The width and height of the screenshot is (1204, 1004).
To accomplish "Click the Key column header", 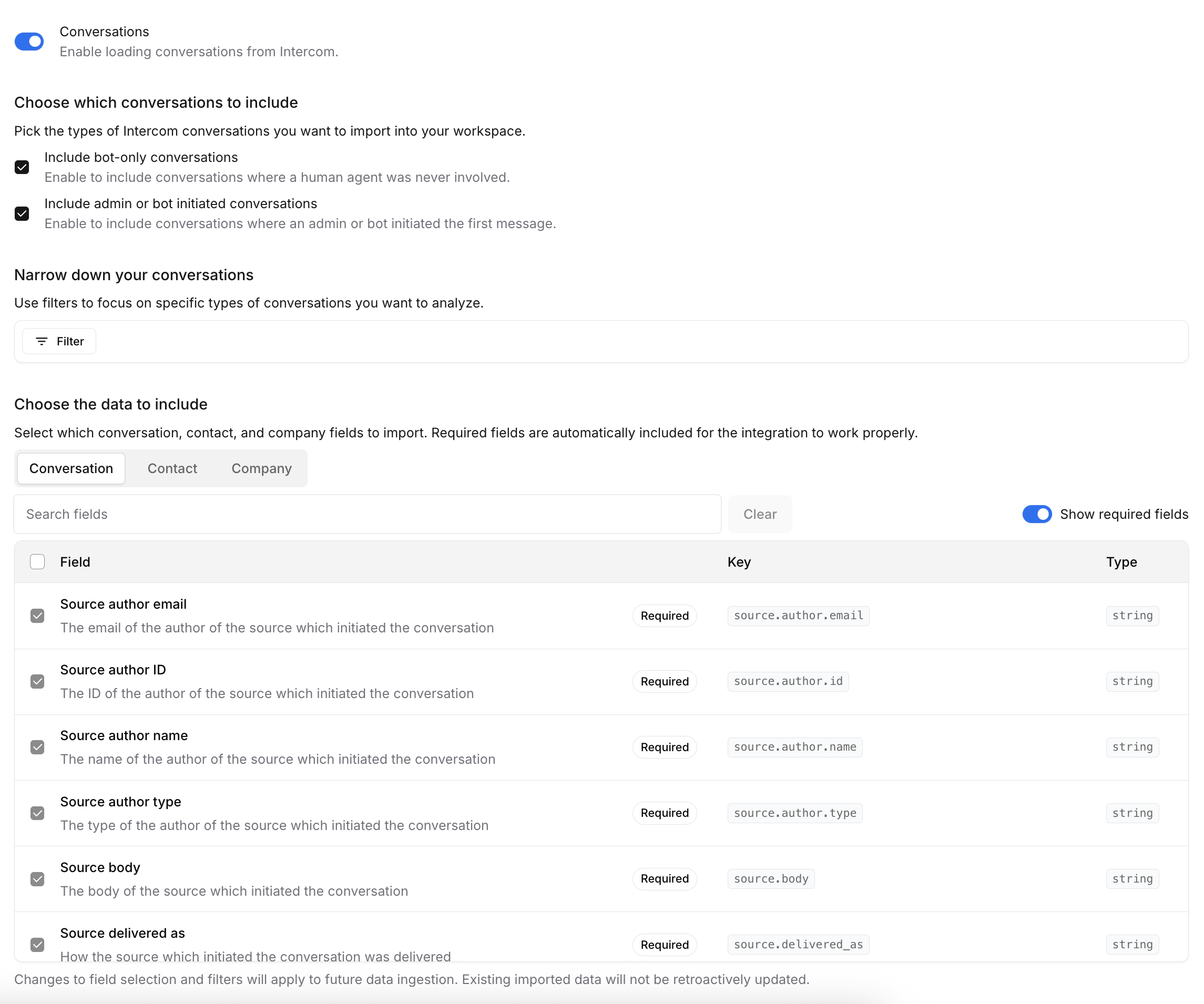I will (x=739, y=561).
